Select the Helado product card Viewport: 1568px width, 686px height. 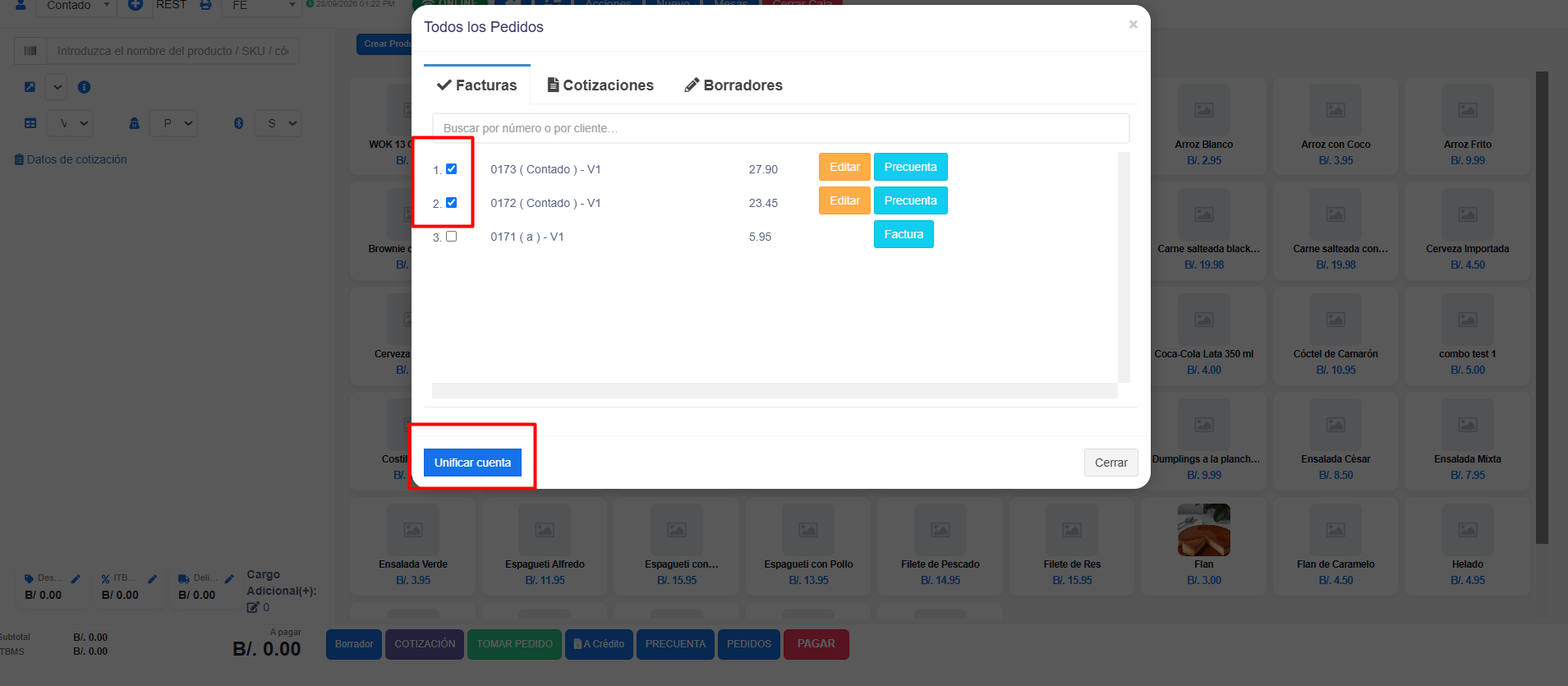point(1467,546)
